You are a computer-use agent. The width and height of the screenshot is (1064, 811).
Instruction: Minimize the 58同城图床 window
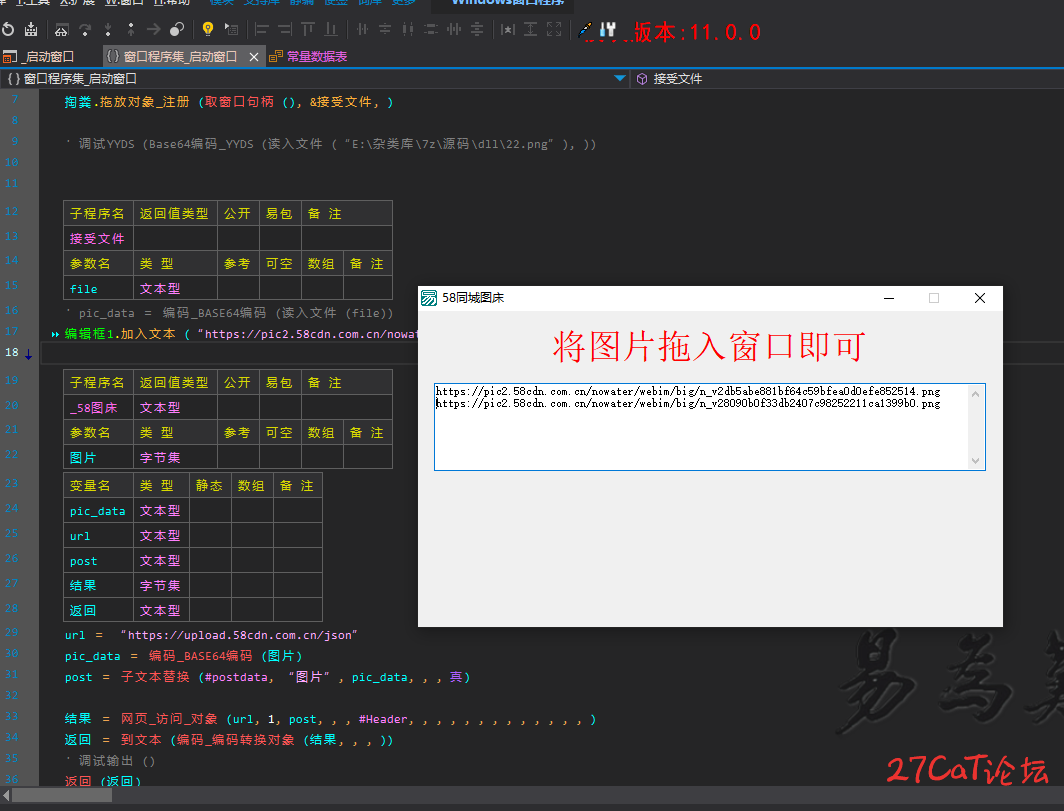pyautogui.click(x=889, y=298)
